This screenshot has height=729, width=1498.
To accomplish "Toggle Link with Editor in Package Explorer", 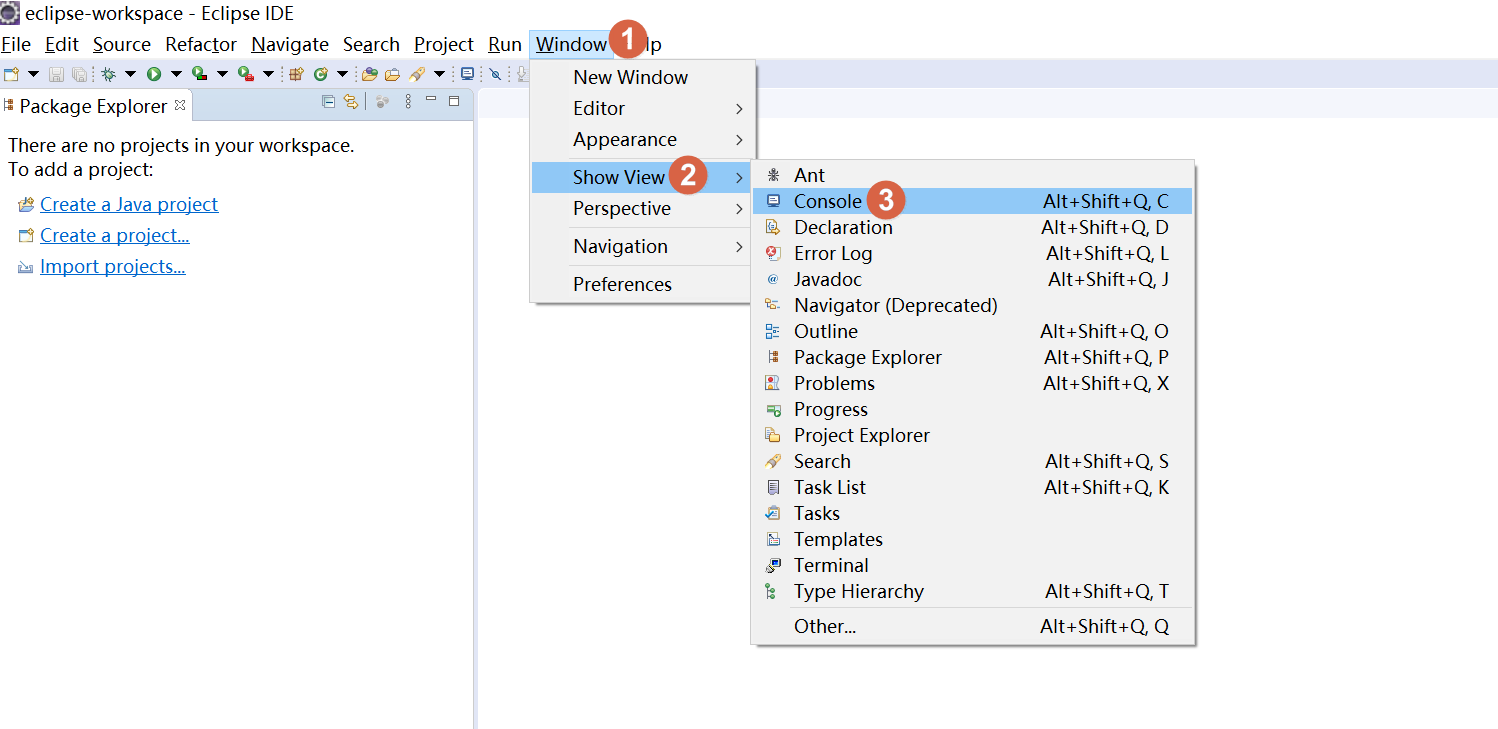I will [350, 101].
